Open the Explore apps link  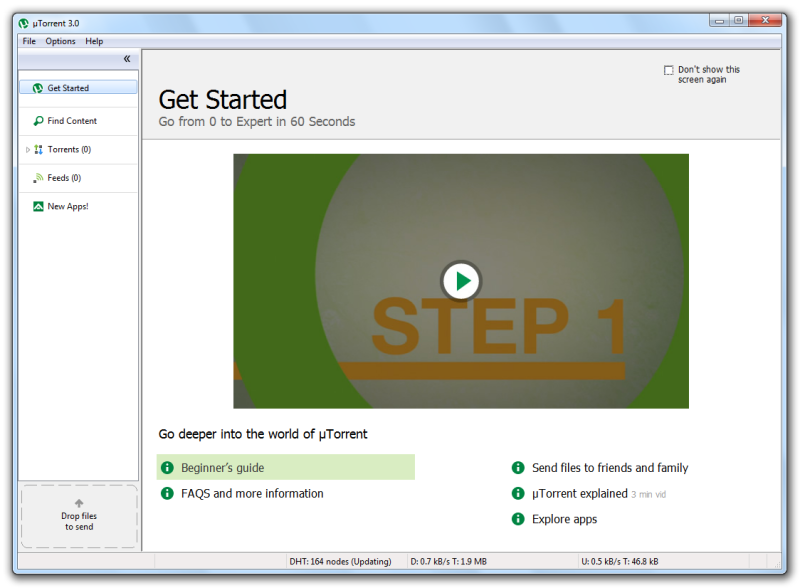pos(564,519)
